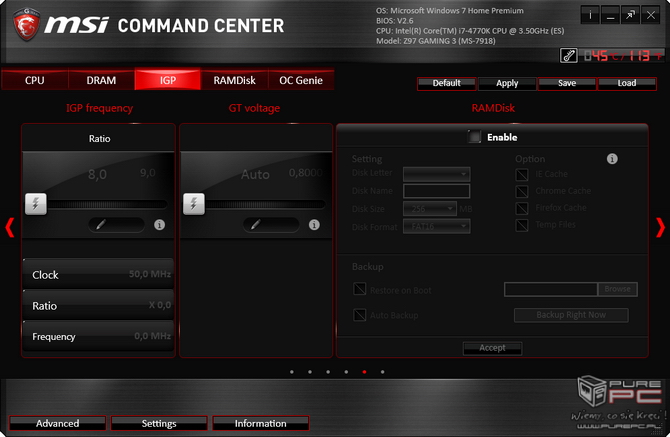Show info for RAMDisk Option section

tap(612, 159)
